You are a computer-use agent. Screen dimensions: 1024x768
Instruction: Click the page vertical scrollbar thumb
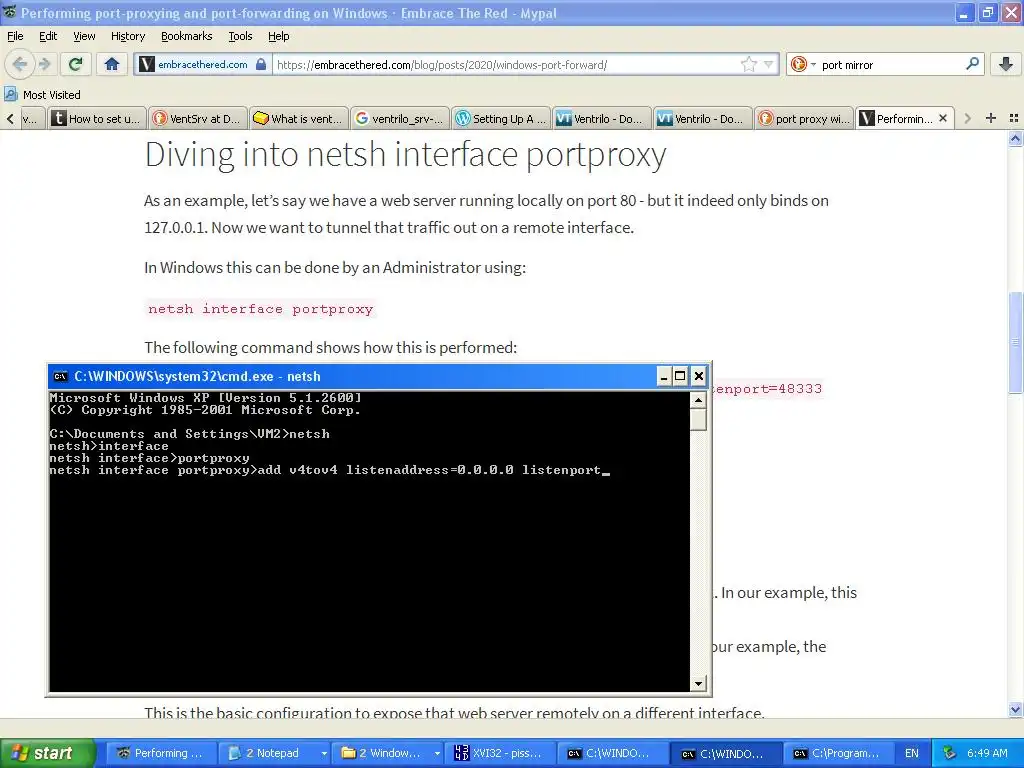pyautogui.click(x=1015, y=342)
